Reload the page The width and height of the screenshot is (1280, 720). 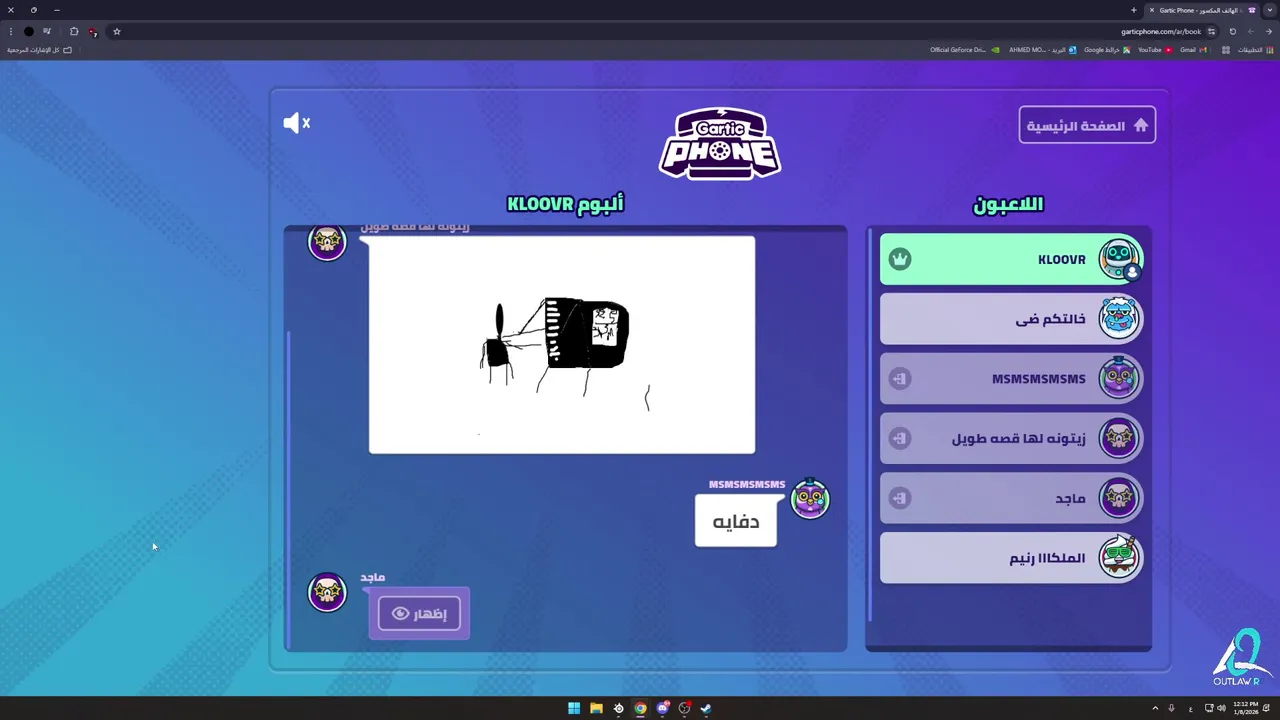tap(1233, 31)
